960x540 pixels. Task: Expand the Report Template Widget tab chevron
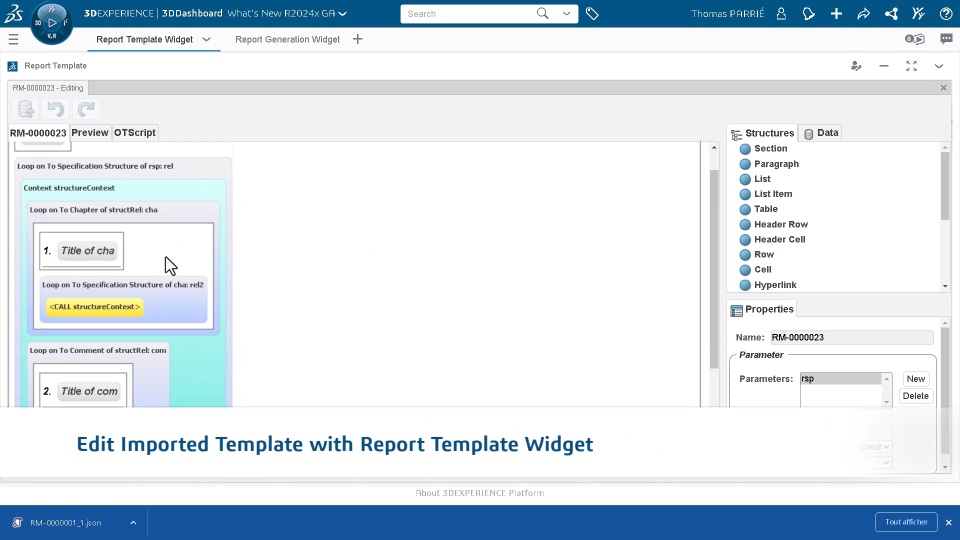(x=206, y=39)
